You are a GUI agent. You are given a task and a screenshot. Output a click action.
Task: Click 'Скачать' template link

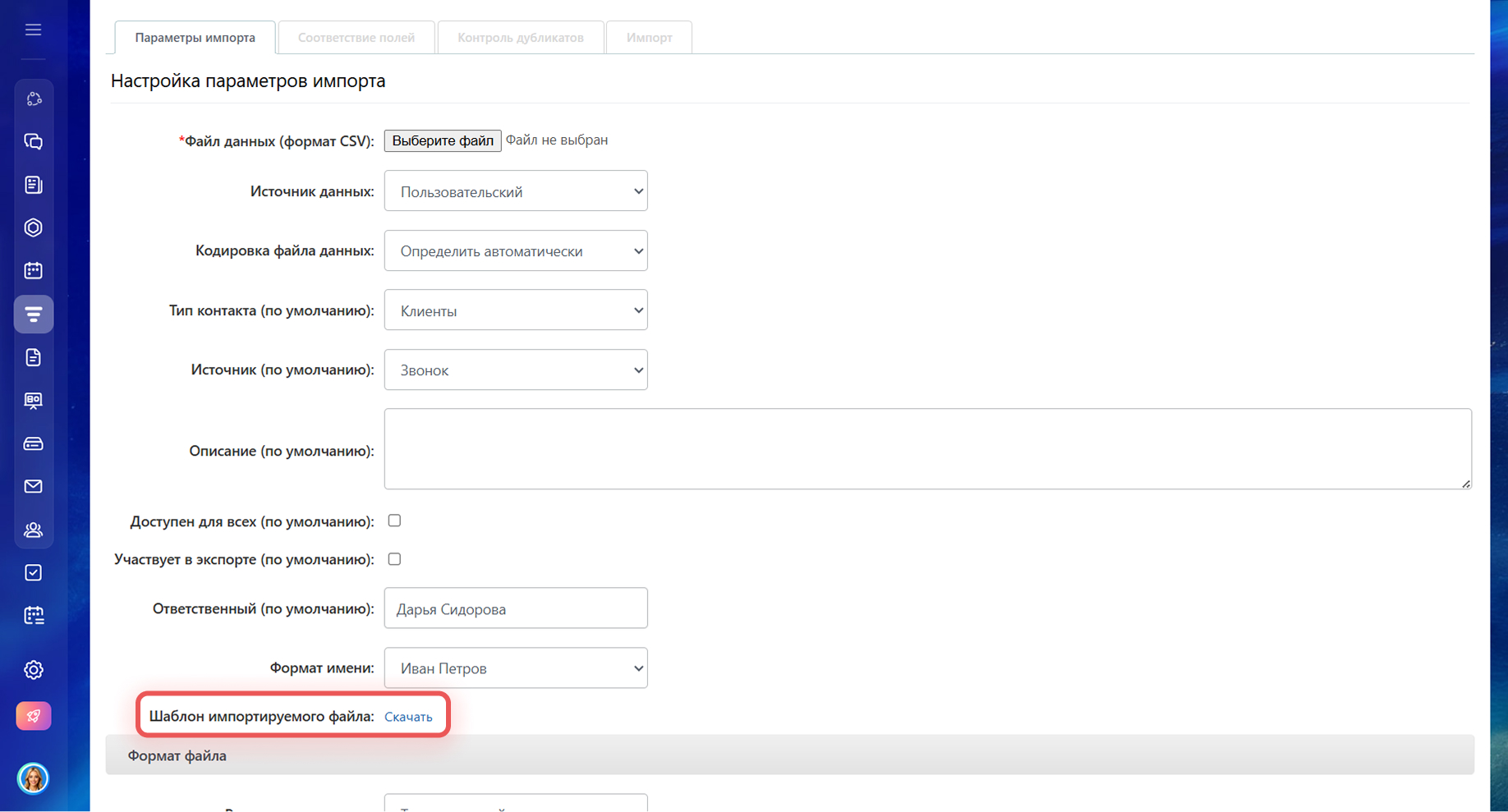pos(408,717)
